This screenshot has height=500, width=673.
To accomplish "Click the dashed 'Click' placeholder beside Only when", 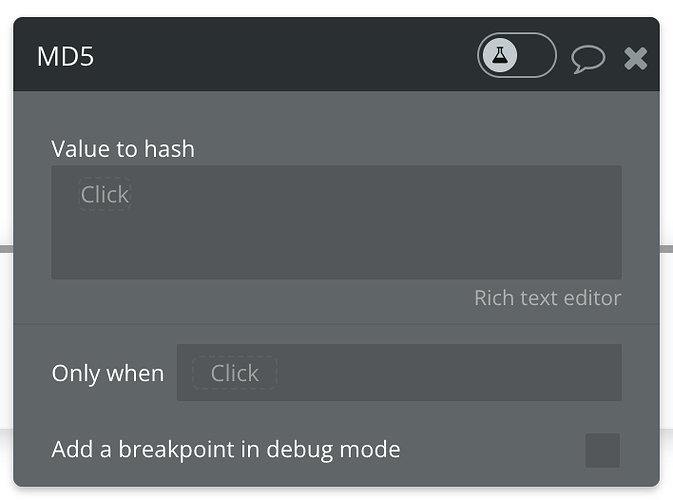I will coord(234,373).
